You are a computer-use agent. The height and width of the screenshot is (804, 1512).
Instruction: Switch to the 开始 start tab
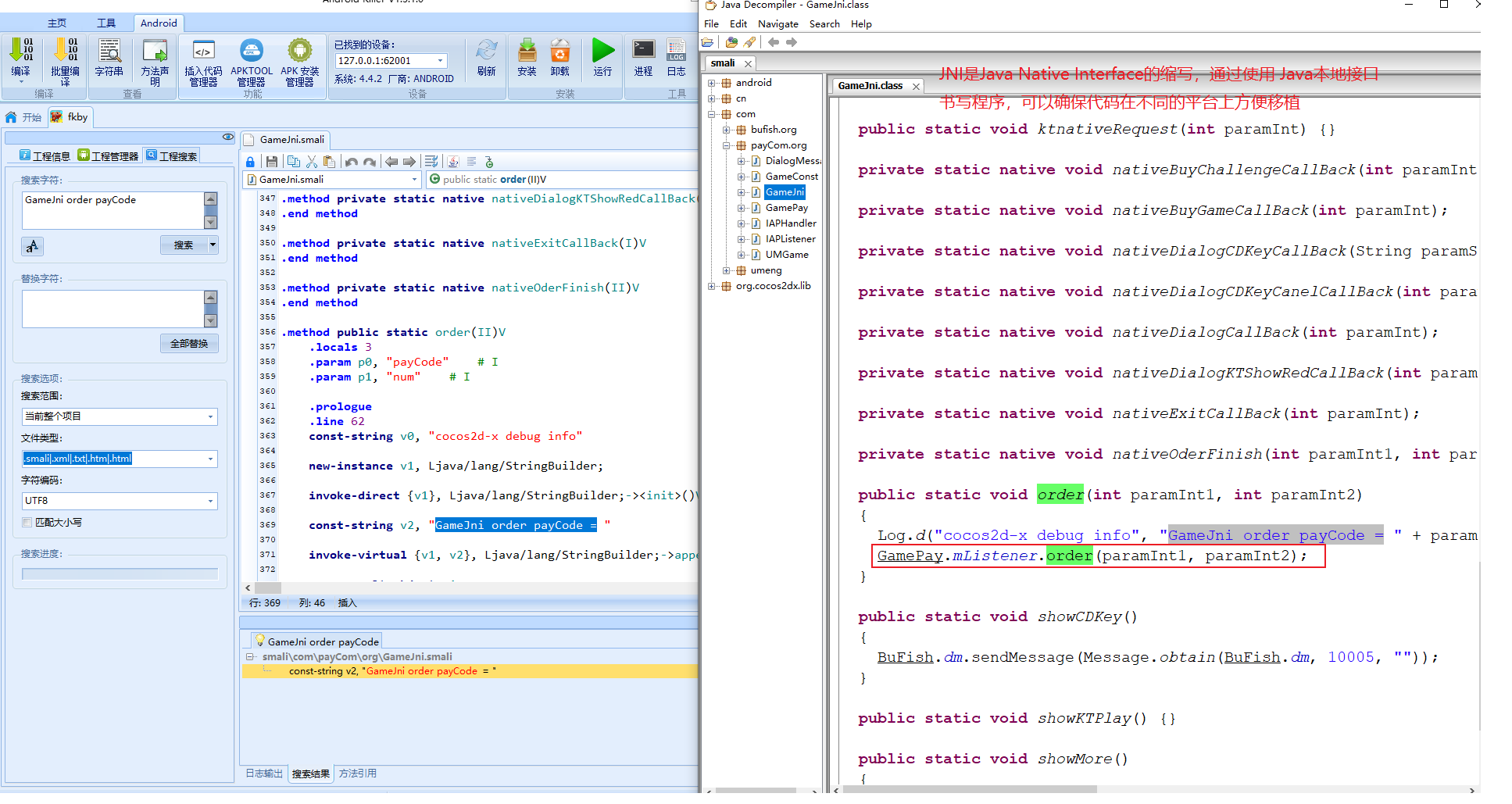[x=23, y=117]
